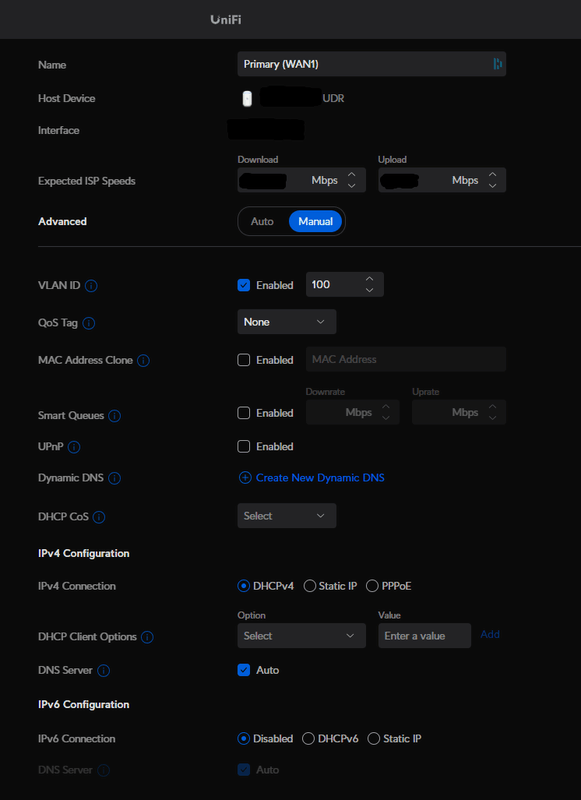Click the Enter a value field
581x800 pixels.
424,636
